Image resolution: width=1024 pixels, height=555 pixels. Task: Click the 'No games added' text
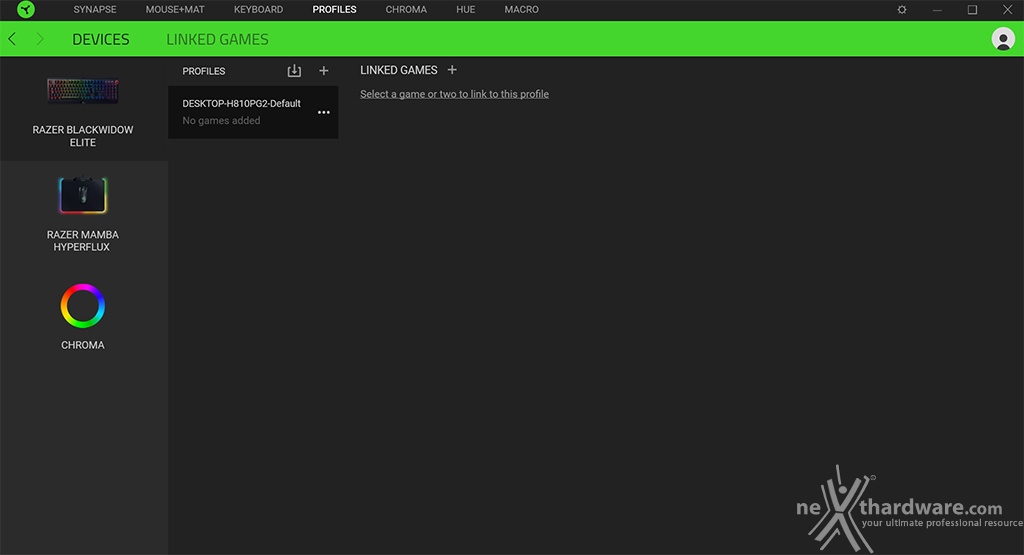point(221,121)
